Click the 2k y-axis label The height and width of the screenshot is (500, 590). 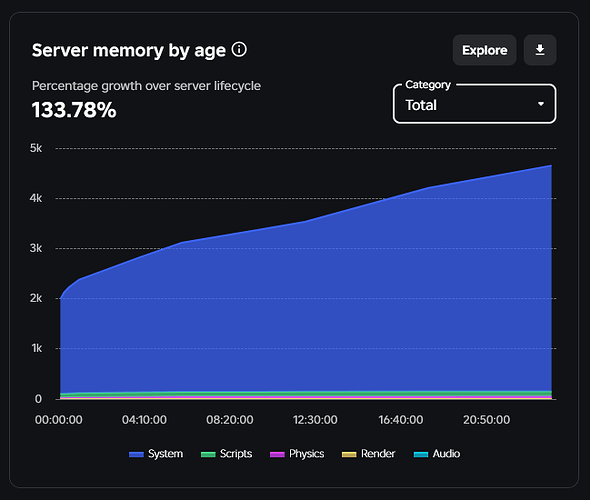click(36, 298)
